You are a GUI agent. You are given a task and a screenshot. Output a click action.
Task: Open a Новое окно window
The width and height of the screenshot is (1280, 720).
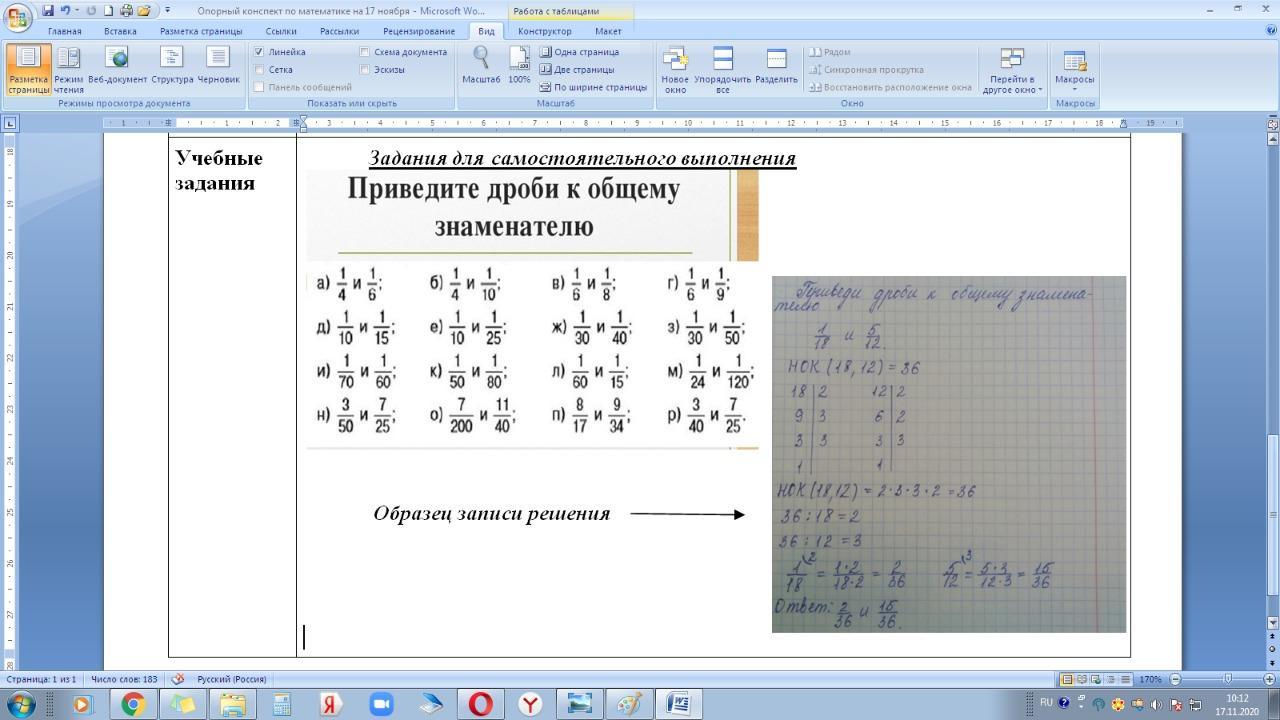675,69
